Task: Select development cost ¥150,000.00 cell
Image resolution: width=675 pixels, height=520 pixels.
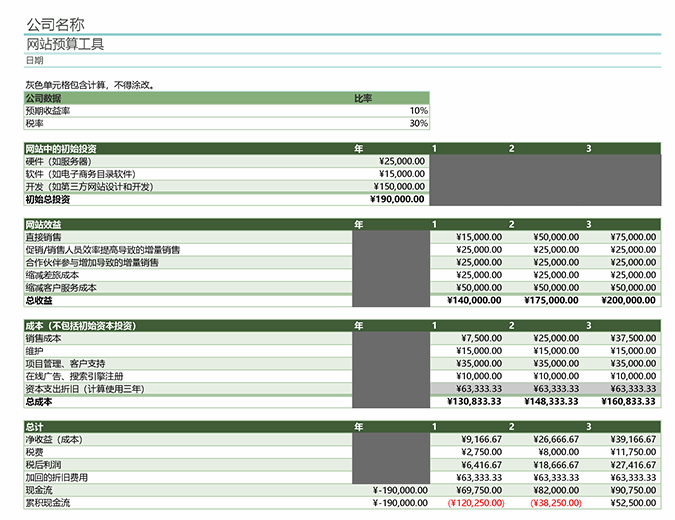Action: coord(399,186)
